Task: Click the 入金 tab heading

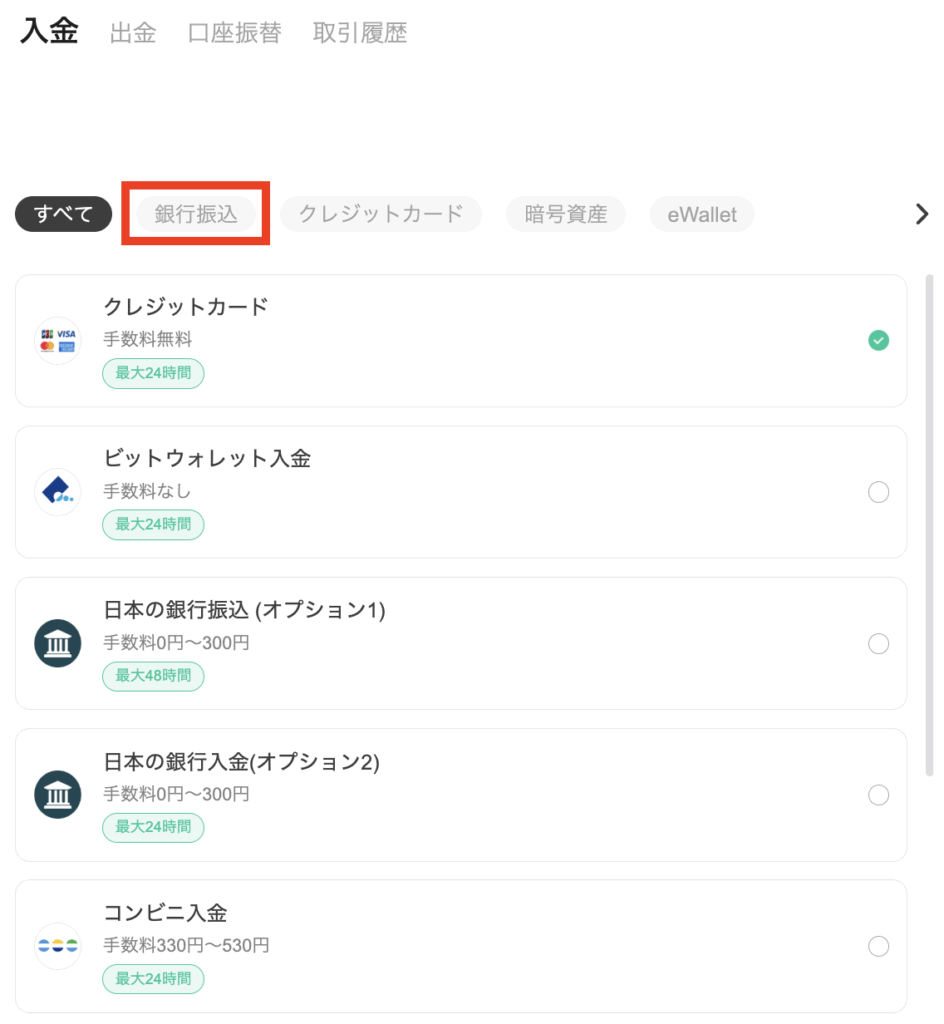Action: pyautogui.click(x=50, y=31)
